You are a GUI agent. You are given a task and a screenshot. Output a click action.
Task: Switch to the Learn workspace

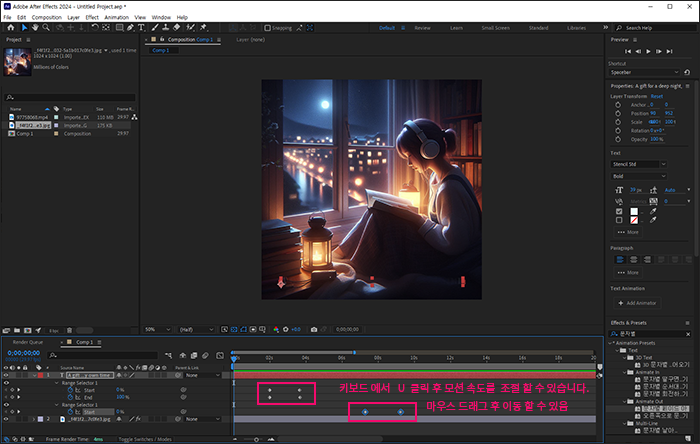click(x=456, y=28)
